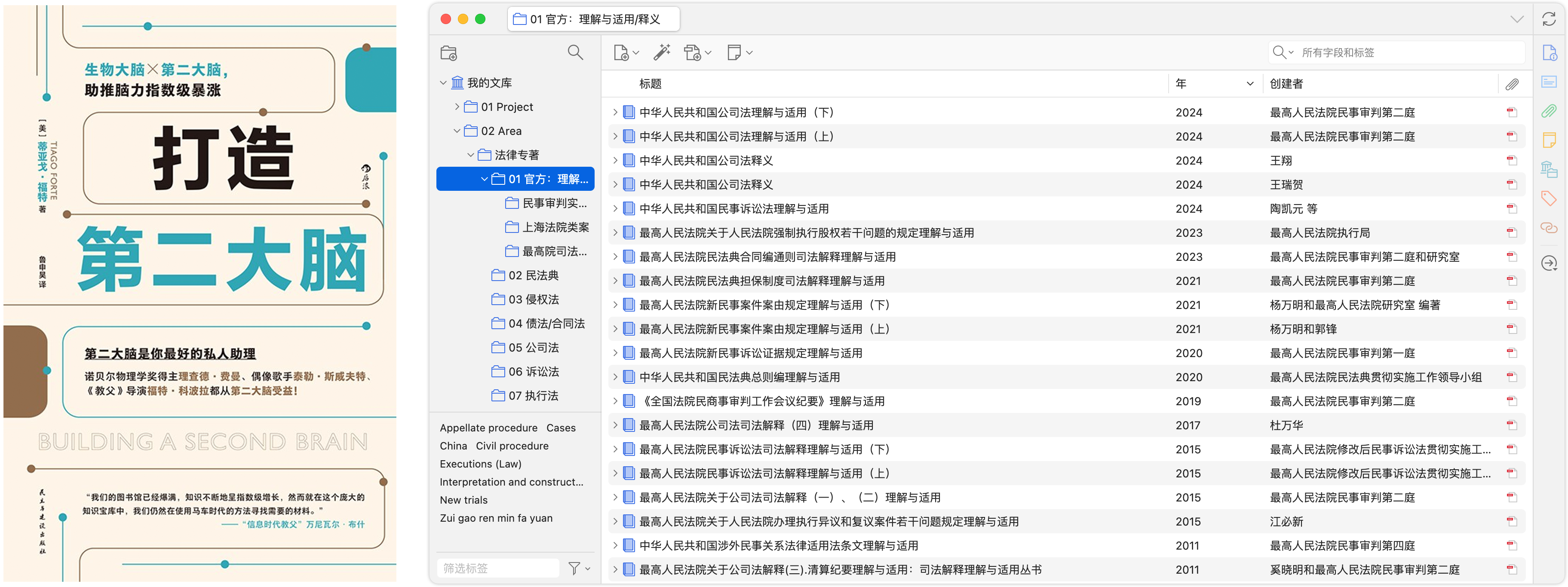Click the Locate arrow circle icon
This screenshot has width=1568, height=587.
pos(1549,263)
